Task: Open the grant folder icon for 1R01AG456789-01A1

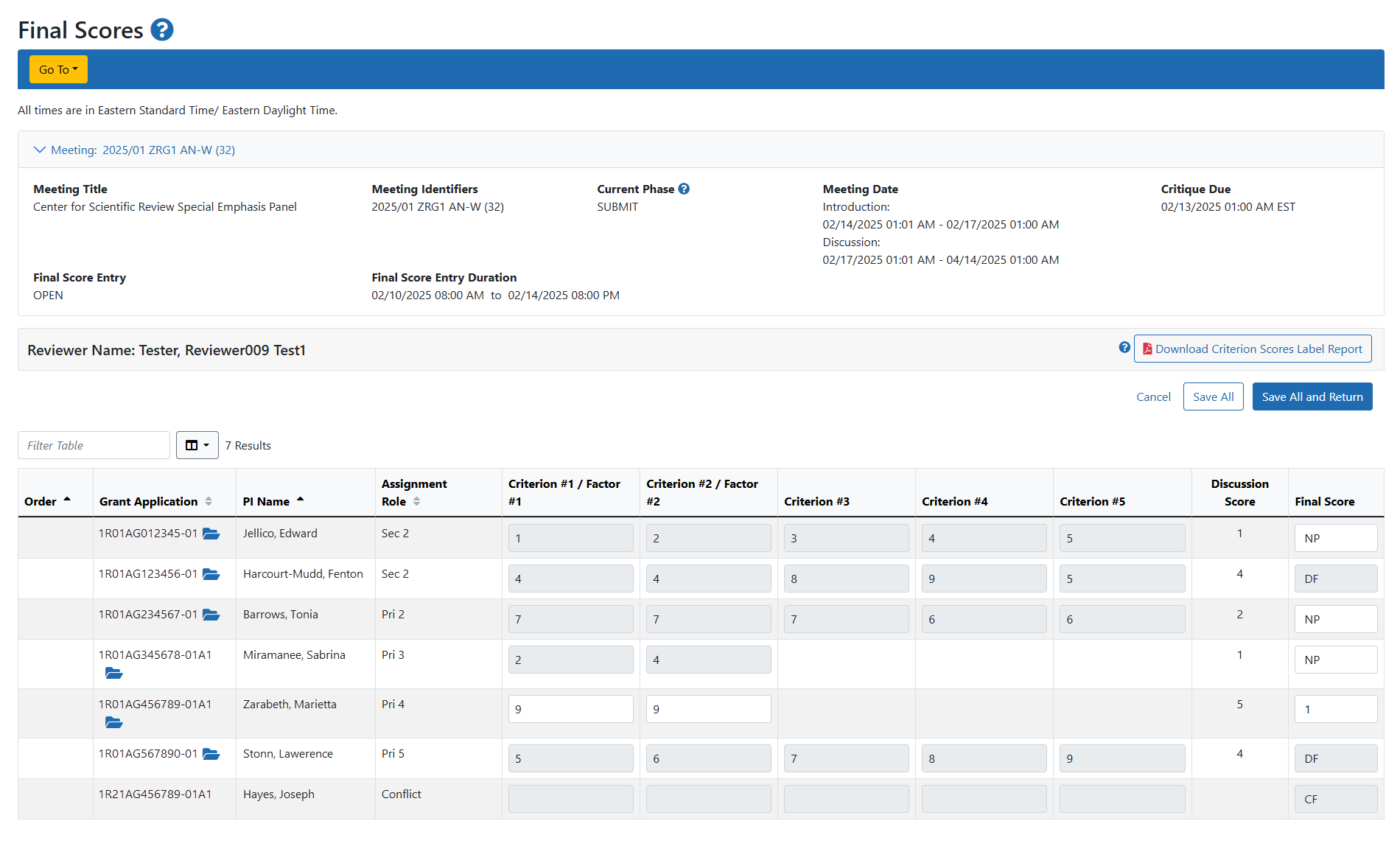Action: [x=113, y=722]
